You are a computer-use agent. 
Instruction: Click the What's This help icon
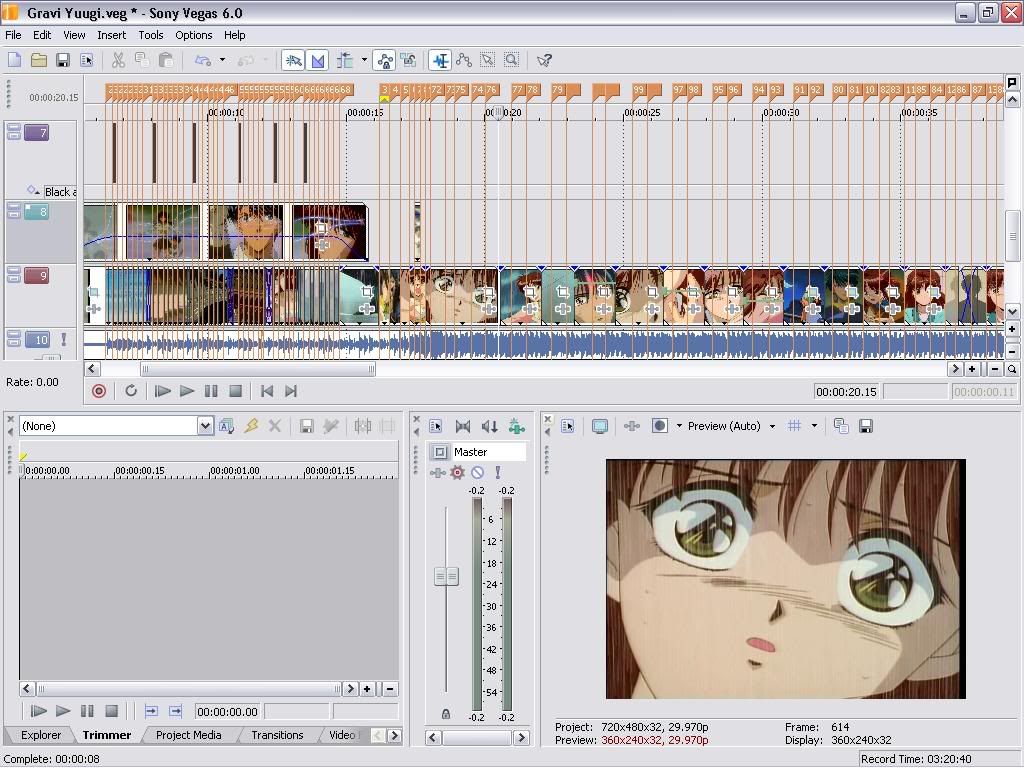point(544,60)
